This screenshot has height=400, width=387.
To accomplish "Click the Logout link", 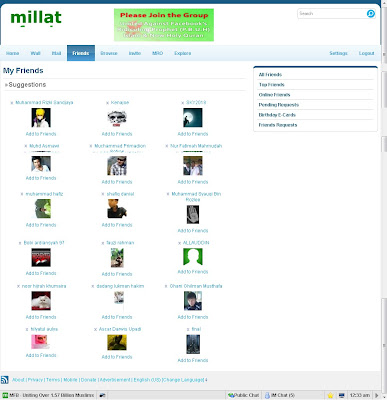I will click(x=366, y=53).
